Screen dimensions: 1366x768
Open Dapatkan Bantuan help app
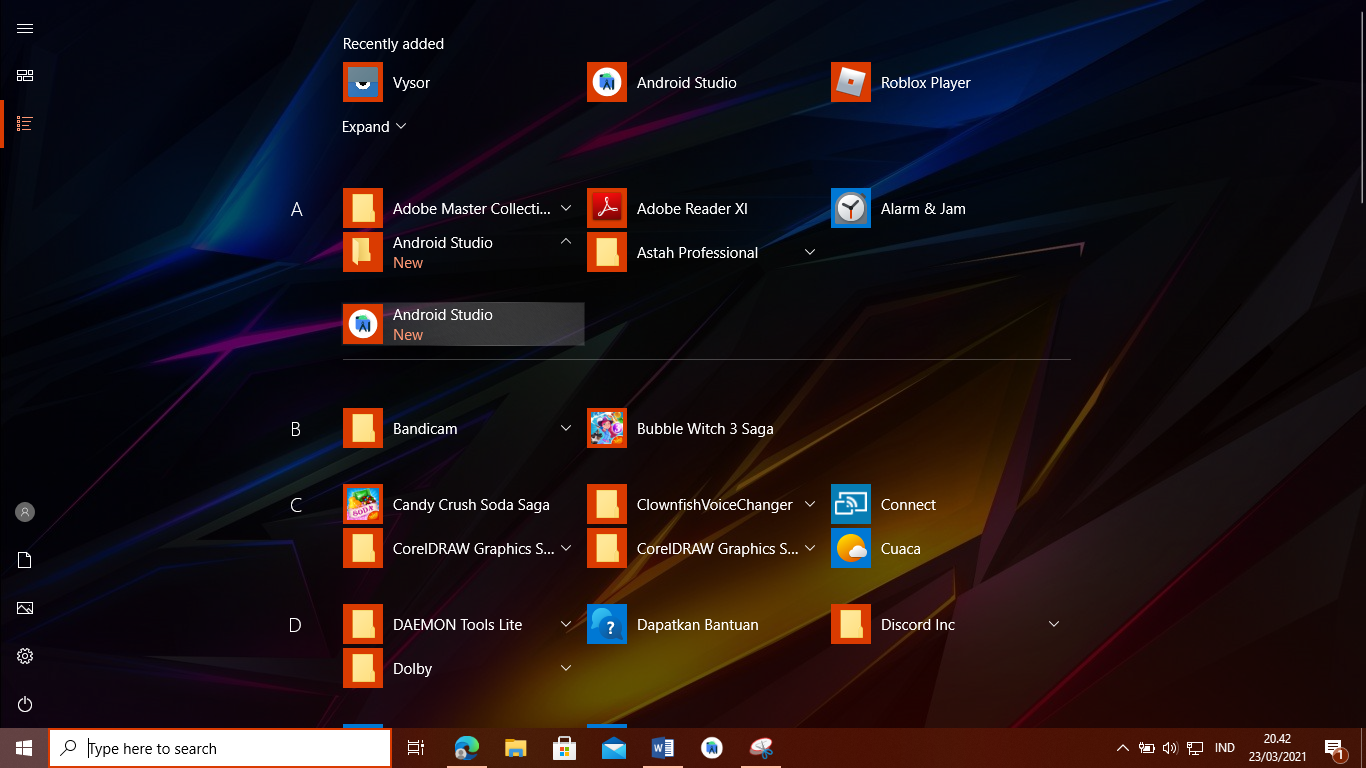707,624
